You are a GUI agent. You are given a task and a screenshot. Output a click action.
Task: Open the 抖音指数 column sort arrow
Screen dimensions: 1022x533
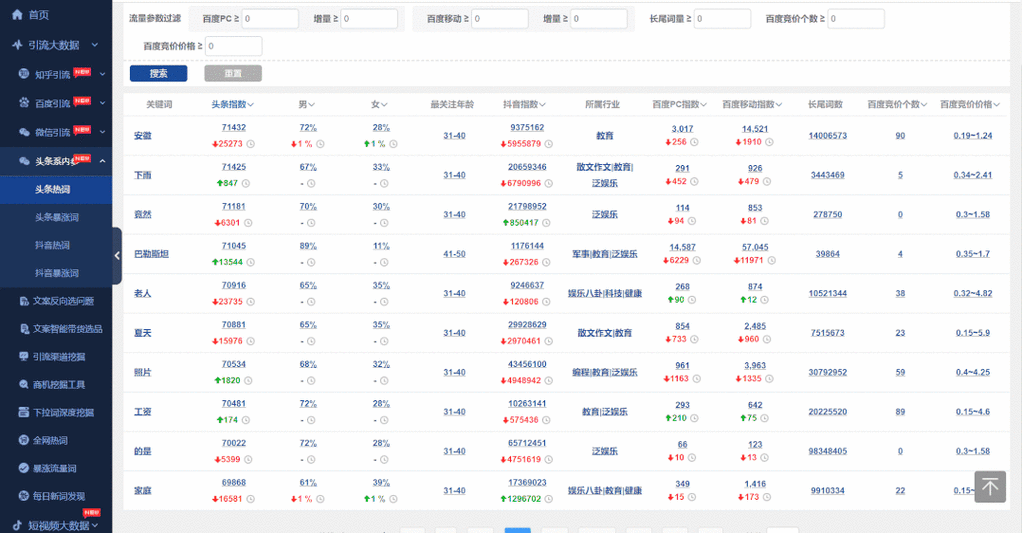(x=543, y=105)
